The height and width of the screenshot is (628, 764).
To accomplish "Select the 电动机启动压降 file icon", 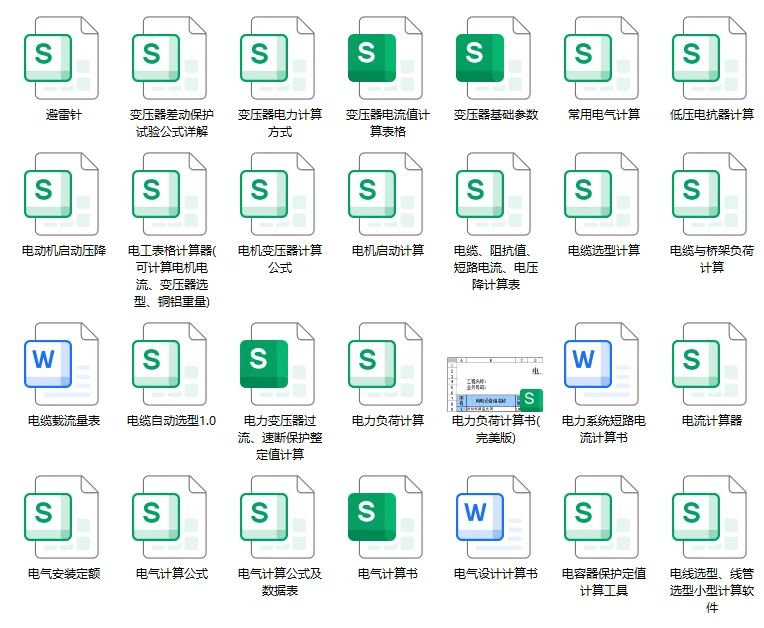I will coord(62,194).
